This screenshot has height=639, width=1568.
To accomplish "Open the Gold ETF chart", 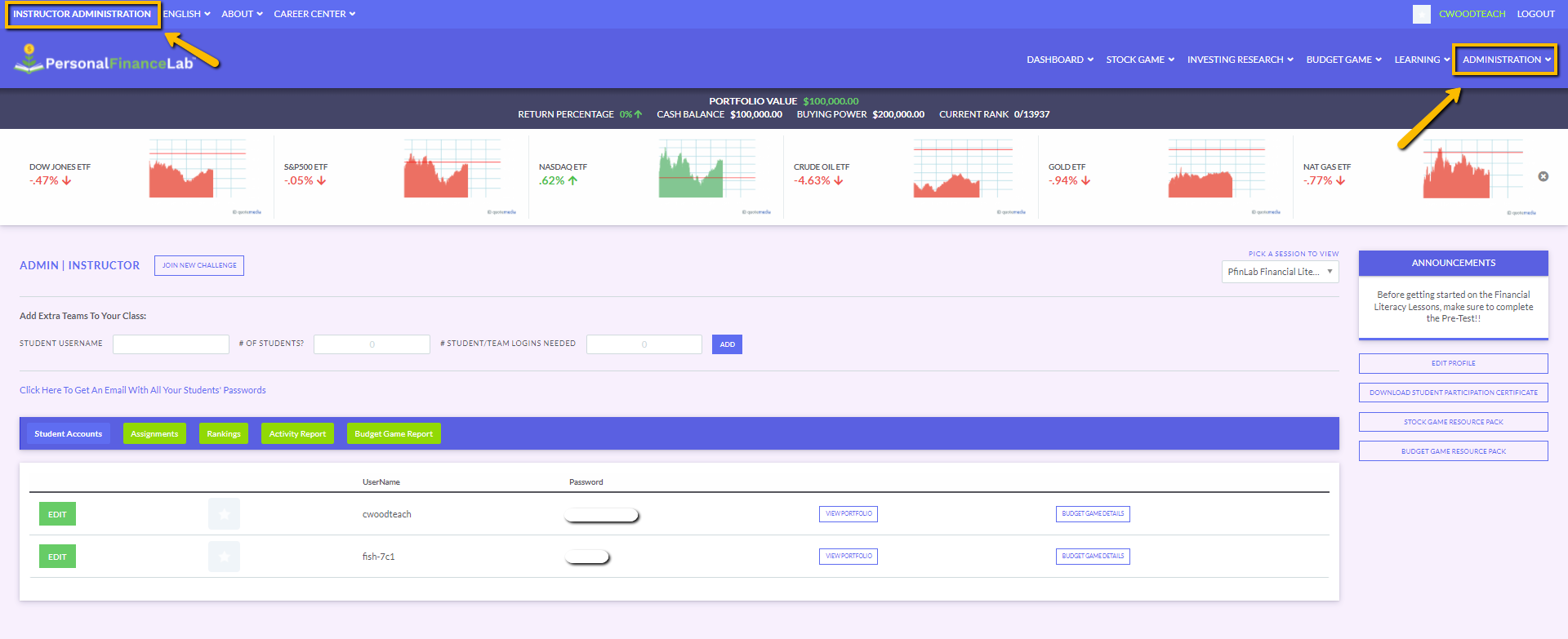I will 1217,168.
